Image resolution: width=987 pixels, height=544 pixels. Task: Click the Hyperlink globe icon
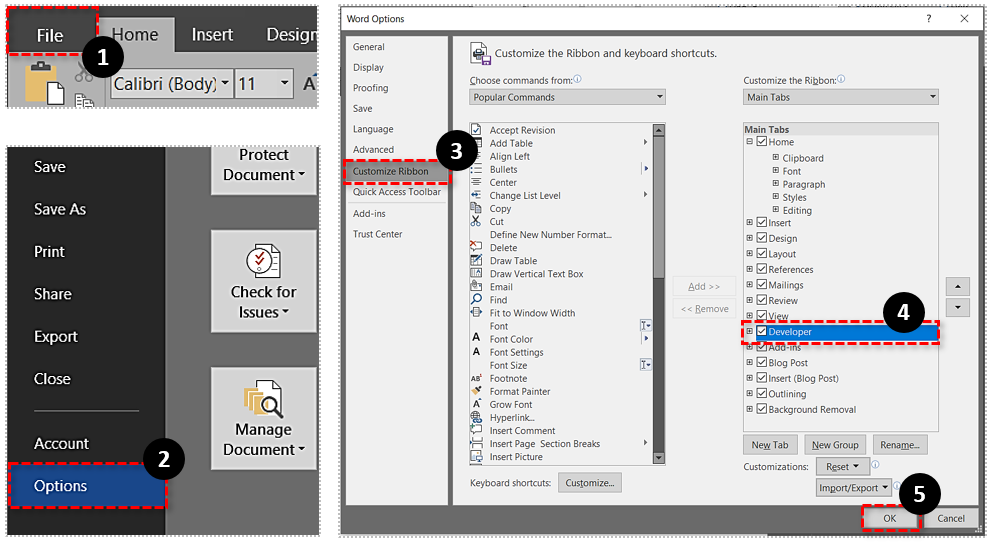point(476,417)
